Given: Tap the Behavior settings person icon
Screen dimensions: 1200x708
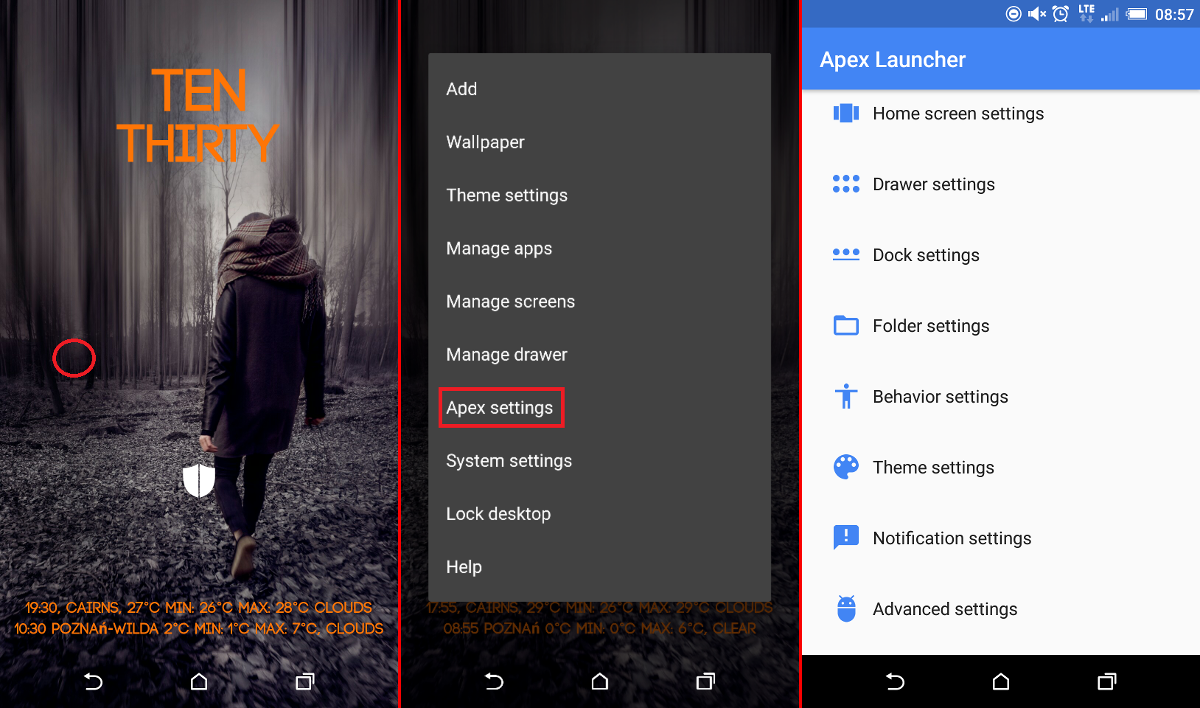Looking at the screenshot, I should (x=846, y=396).
